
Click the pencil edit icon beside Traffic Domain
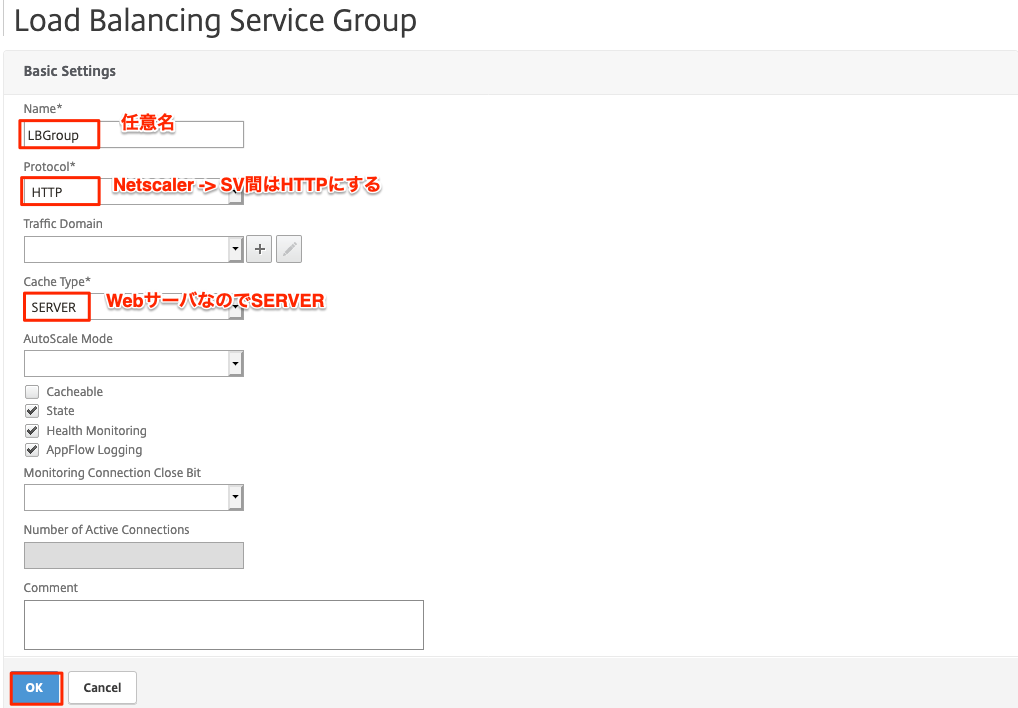(288, 248)
